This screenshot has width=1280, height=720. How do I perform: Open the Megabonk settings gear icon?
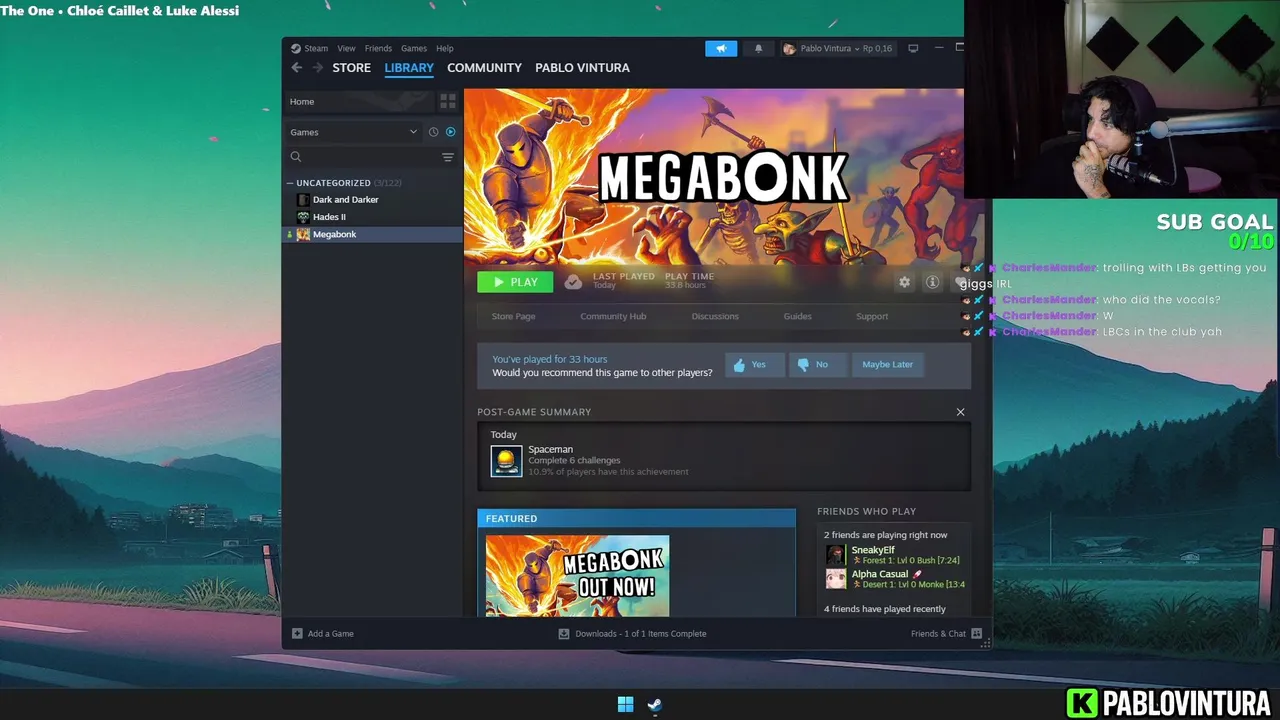905,282
